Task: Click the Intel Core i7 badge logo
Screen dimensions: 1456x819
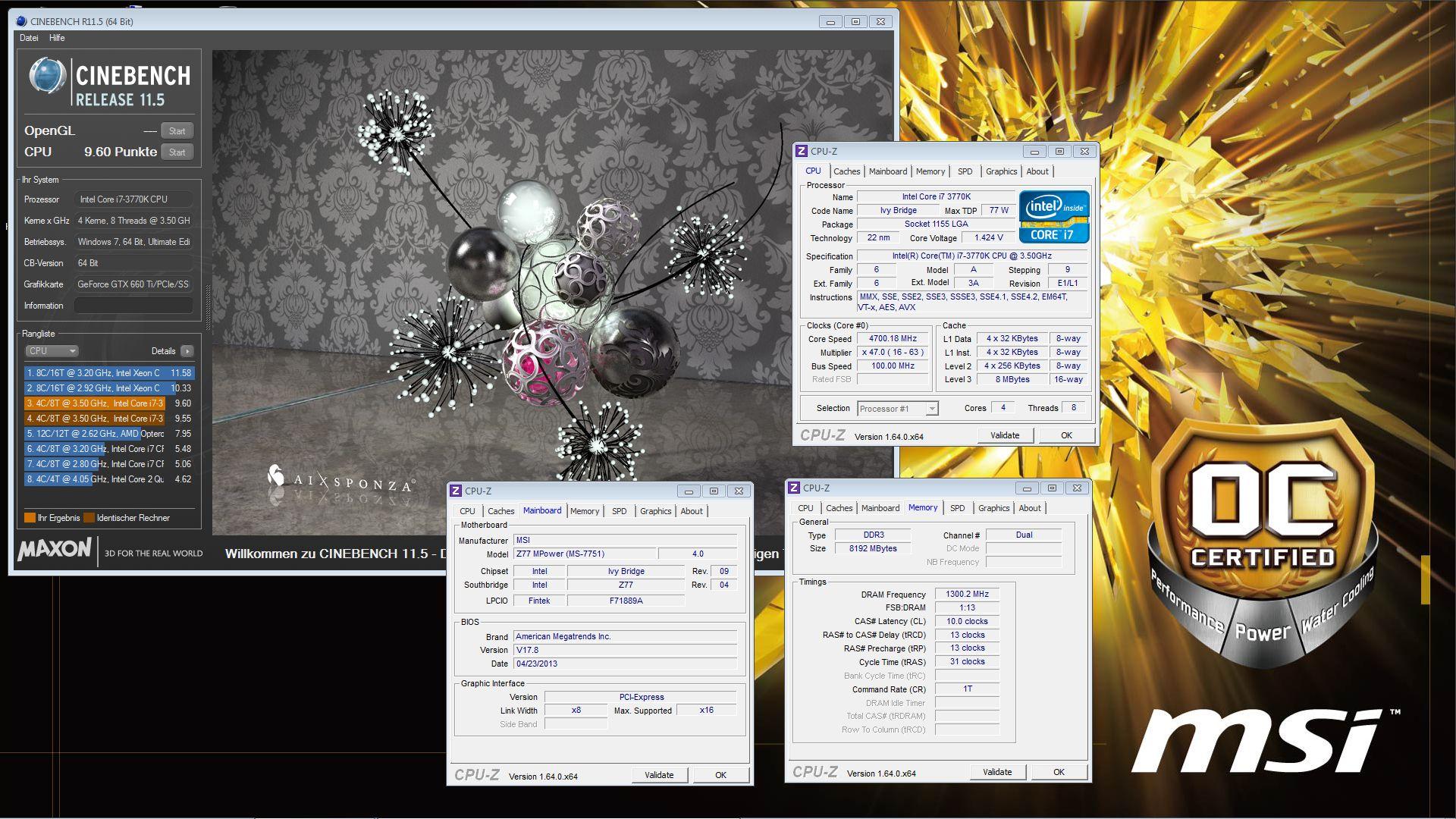Action: (x=1054, y=217)
